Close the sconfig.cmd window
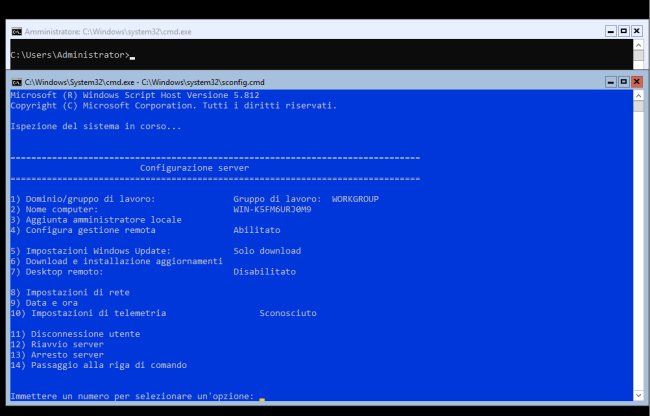This screenshot has height=416, width=650. click(637, 82)
